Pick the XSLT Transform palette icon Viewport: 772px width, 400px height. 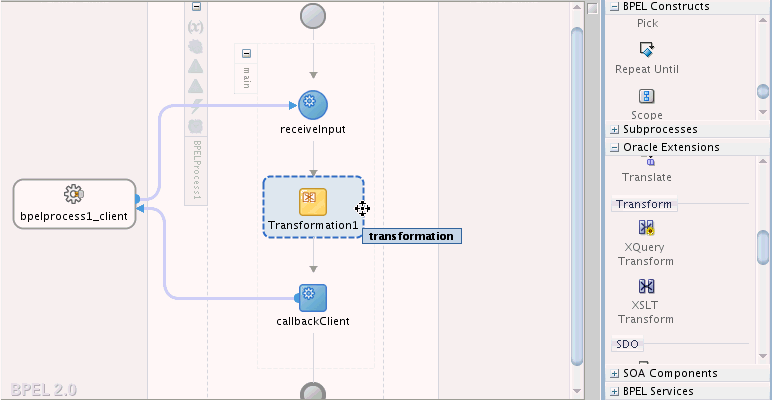coord(646,286)
